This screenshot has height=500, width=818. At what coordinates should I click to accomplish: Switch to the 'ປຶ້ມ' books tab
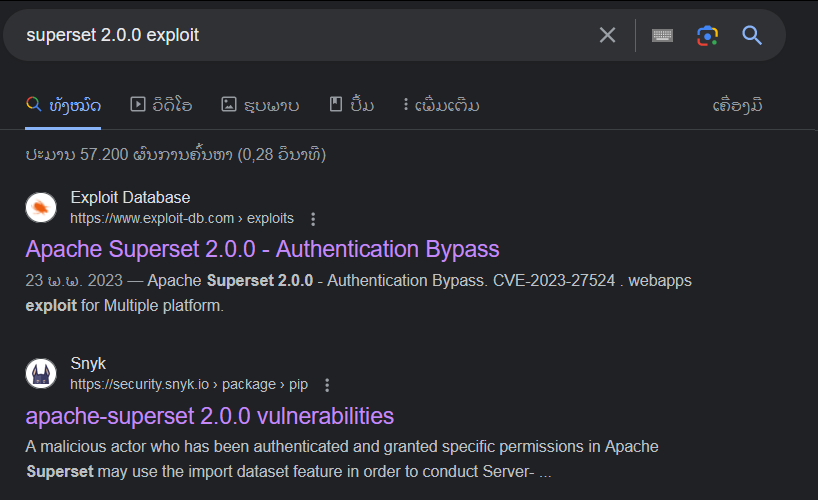352,104
